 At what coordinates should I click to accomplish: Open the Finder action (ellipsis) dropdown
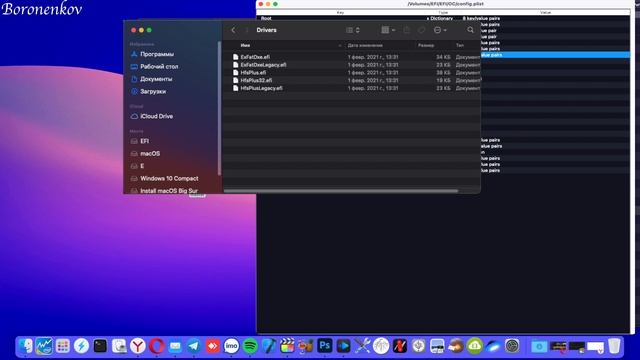[x=440, y=30]
